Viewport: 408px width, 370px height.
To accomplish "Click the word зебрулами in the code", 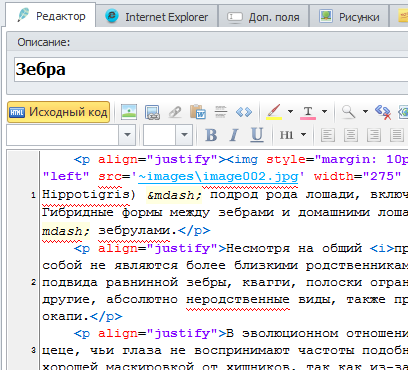I will 134,231.
